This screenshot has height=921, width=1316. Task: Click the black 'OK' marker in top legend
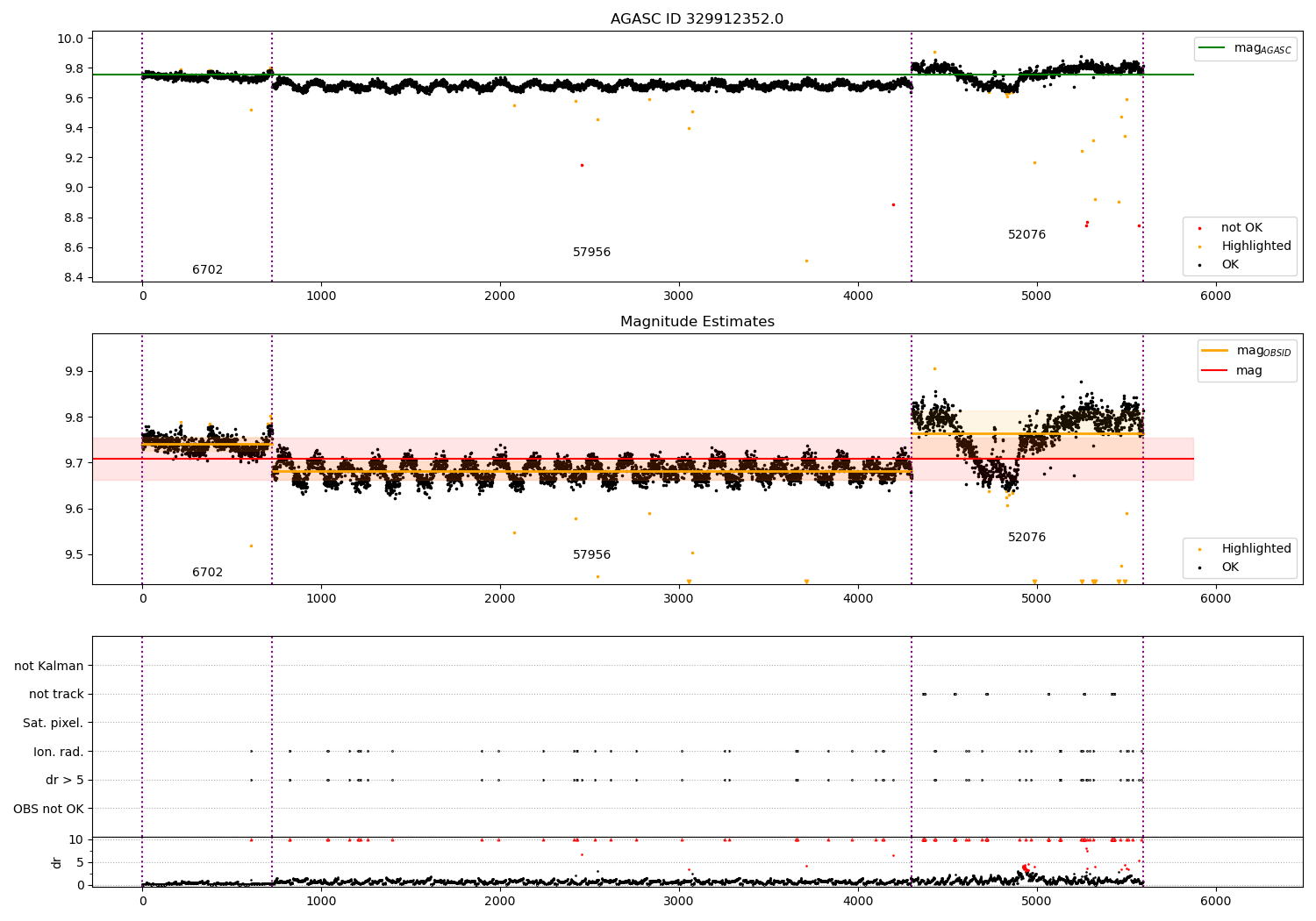click(1199, 265)
